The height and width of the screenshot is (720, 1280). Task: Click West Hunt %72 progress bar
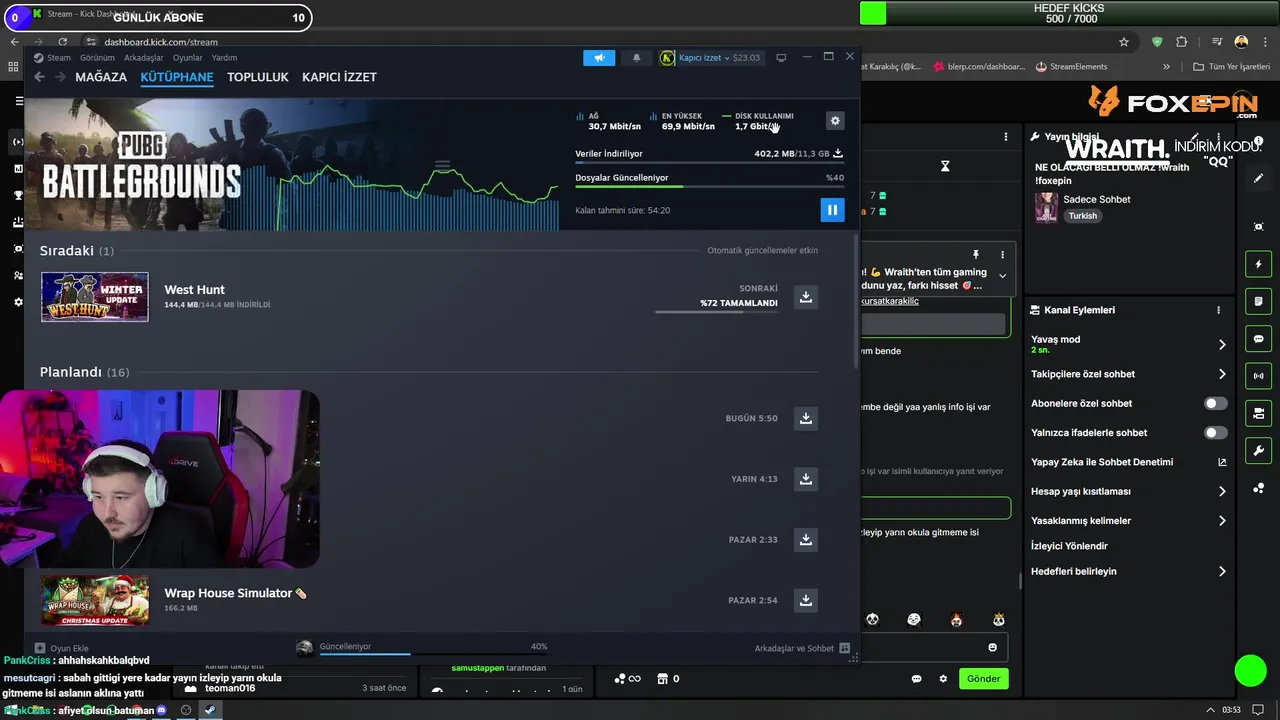pos(716,312)
